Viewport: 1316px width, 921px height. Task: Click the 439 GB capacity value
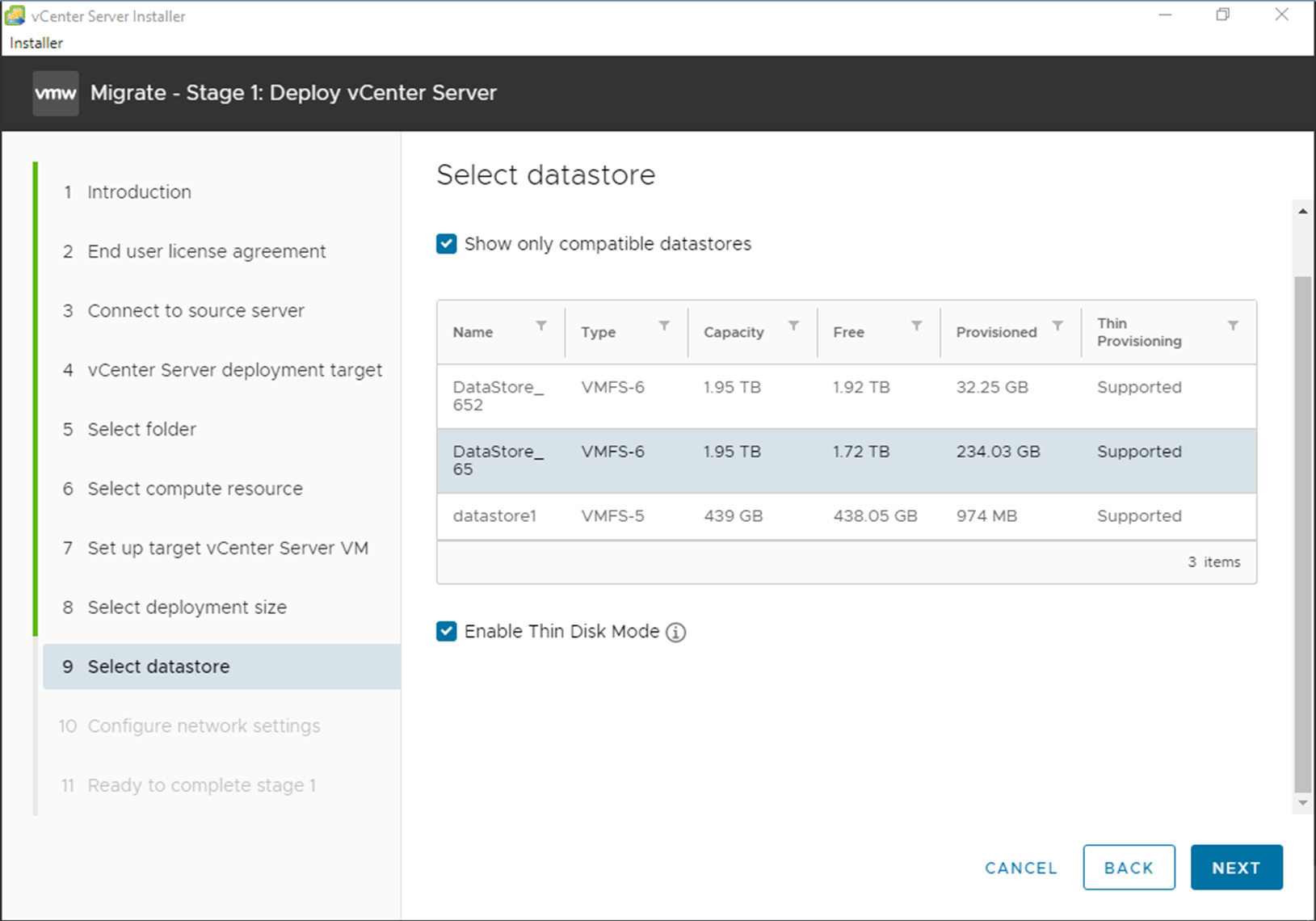(733, 515)
